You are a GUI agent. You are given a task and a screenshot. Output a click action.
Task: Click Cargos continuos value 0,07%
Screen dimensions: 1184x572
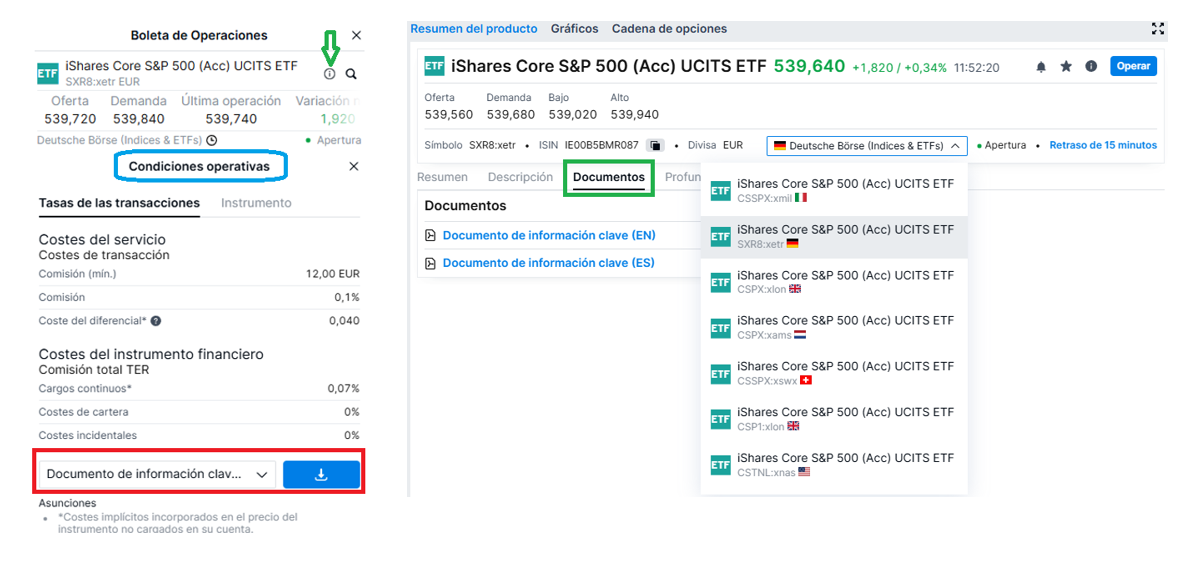point(344,389)
